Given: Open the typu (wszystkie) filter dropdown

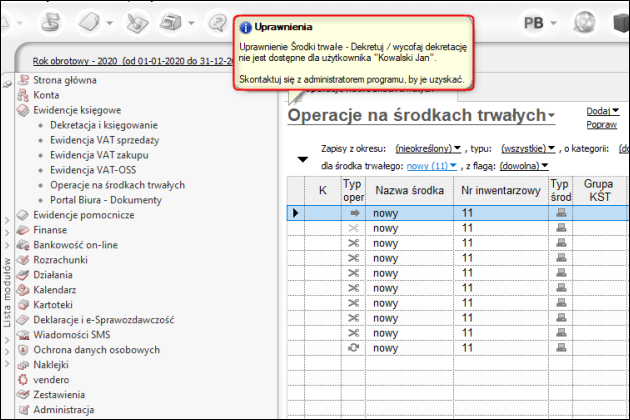Looking at the screenshot, I should click(x=528, y=147).
